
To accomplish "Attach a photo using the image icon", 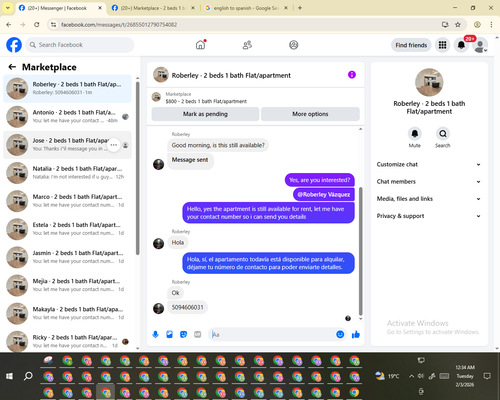I will [169, 334].
